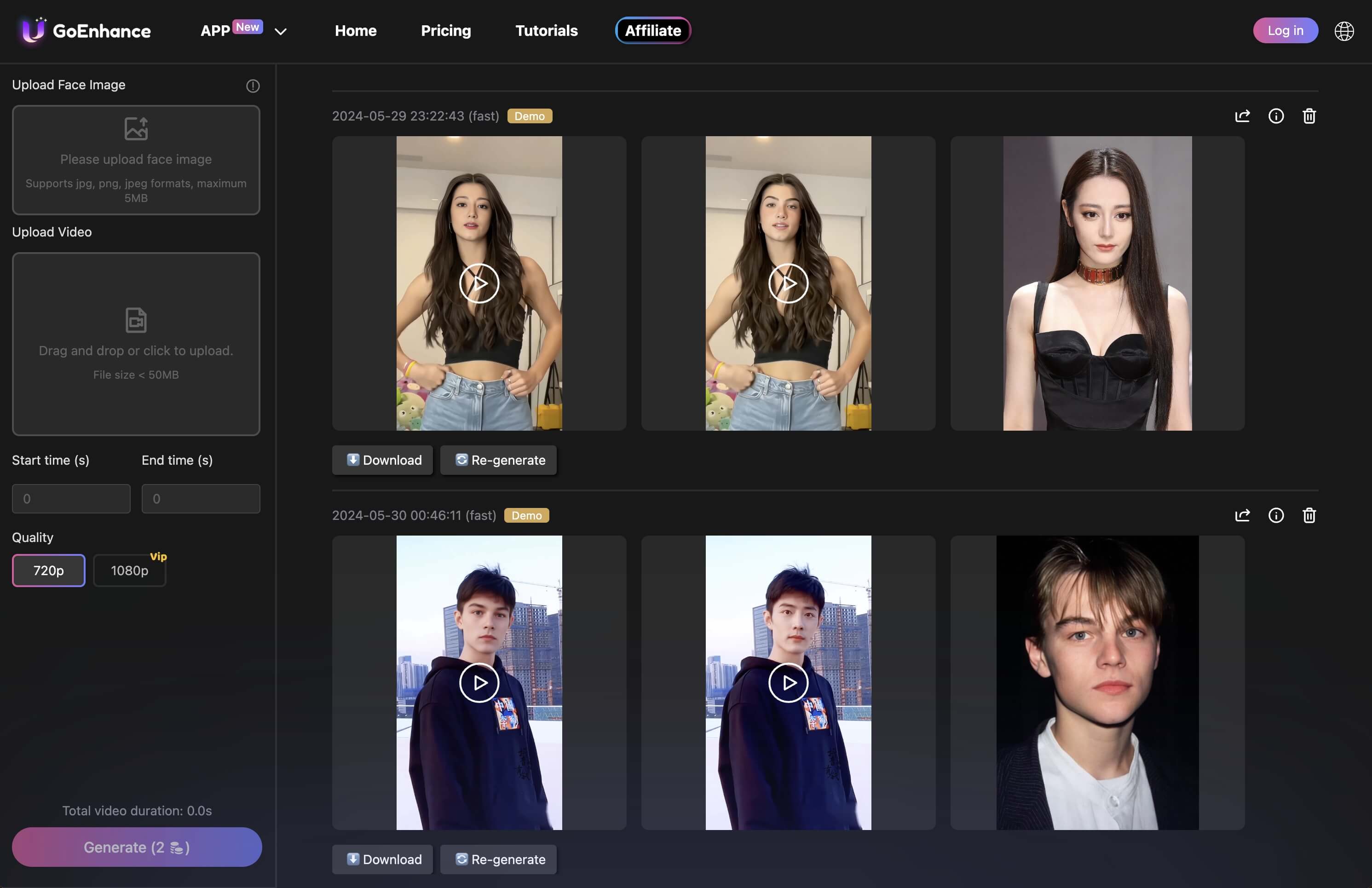Select 720p quality
Image resolution: width=1372 pixels, height=888 pixels.
[x=48, y=570]
